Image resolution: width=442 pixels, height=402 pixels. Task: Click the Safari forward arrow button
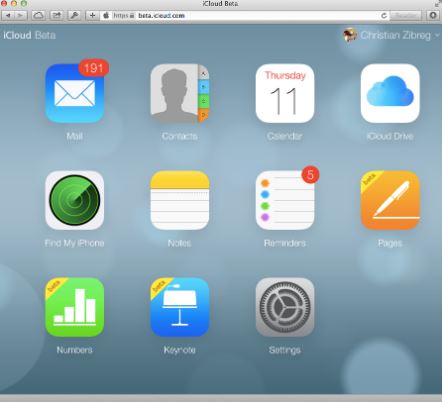tap(20, 15)
